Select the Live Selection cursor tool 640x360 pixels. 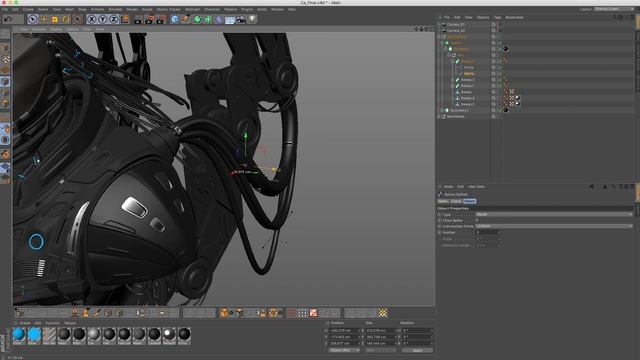(33, 19)
